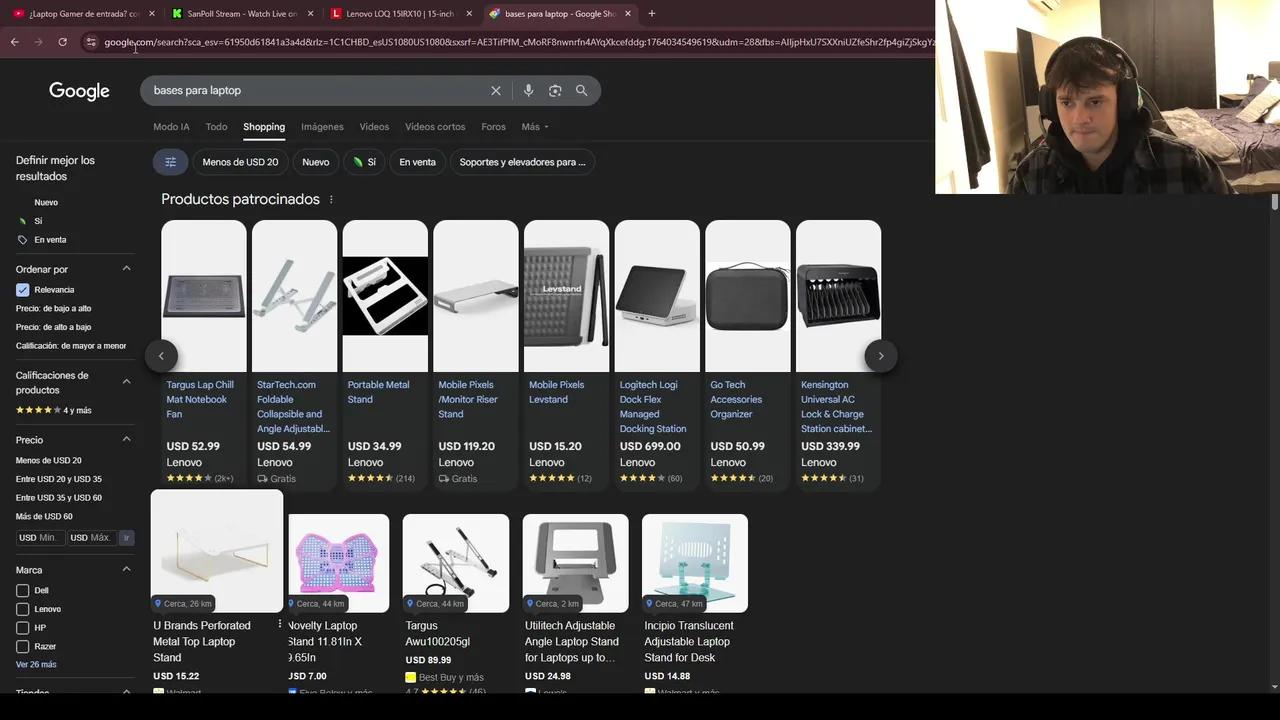Collapse the Ordenar por section
Screen dimensions: 1280x720
(126, 269)
